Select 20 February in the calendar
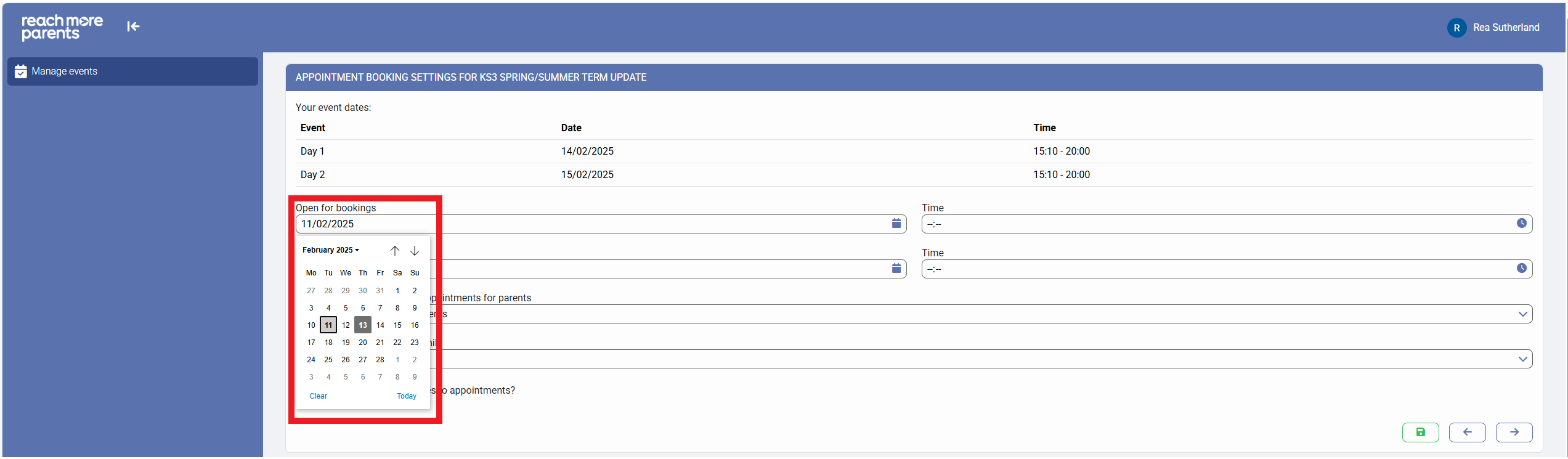Viewport: 1568px width, 459px height. point(363,343)
